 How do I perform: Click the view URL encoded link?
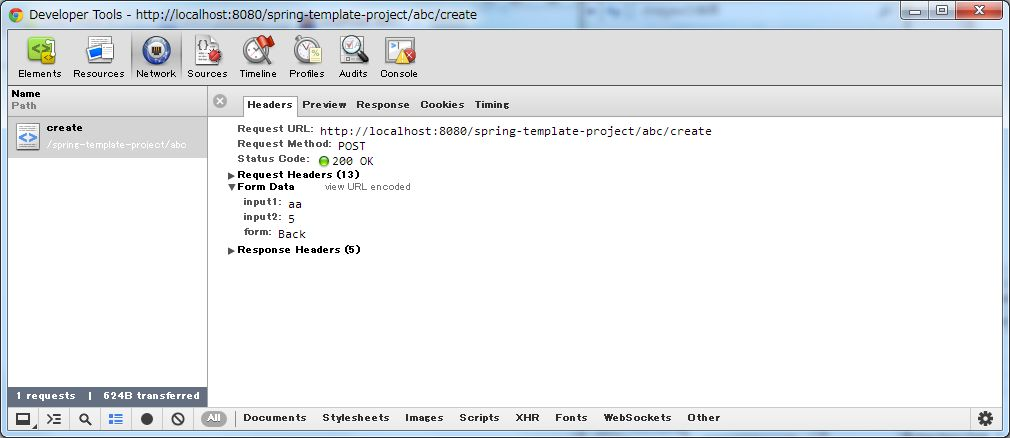[367, 187]
